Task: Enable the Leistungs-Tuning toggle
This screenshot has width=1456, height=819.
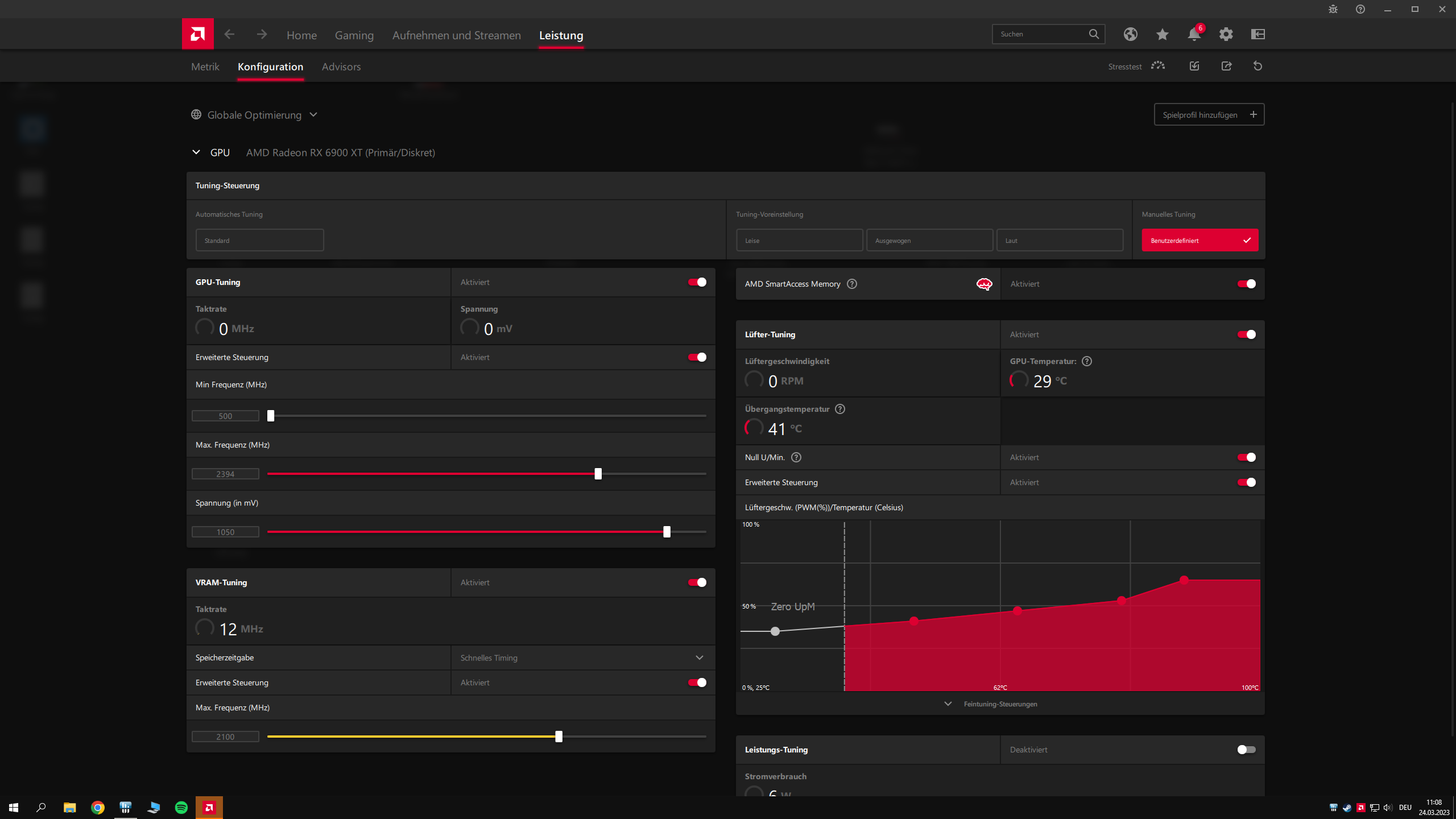Action: 1246,750
